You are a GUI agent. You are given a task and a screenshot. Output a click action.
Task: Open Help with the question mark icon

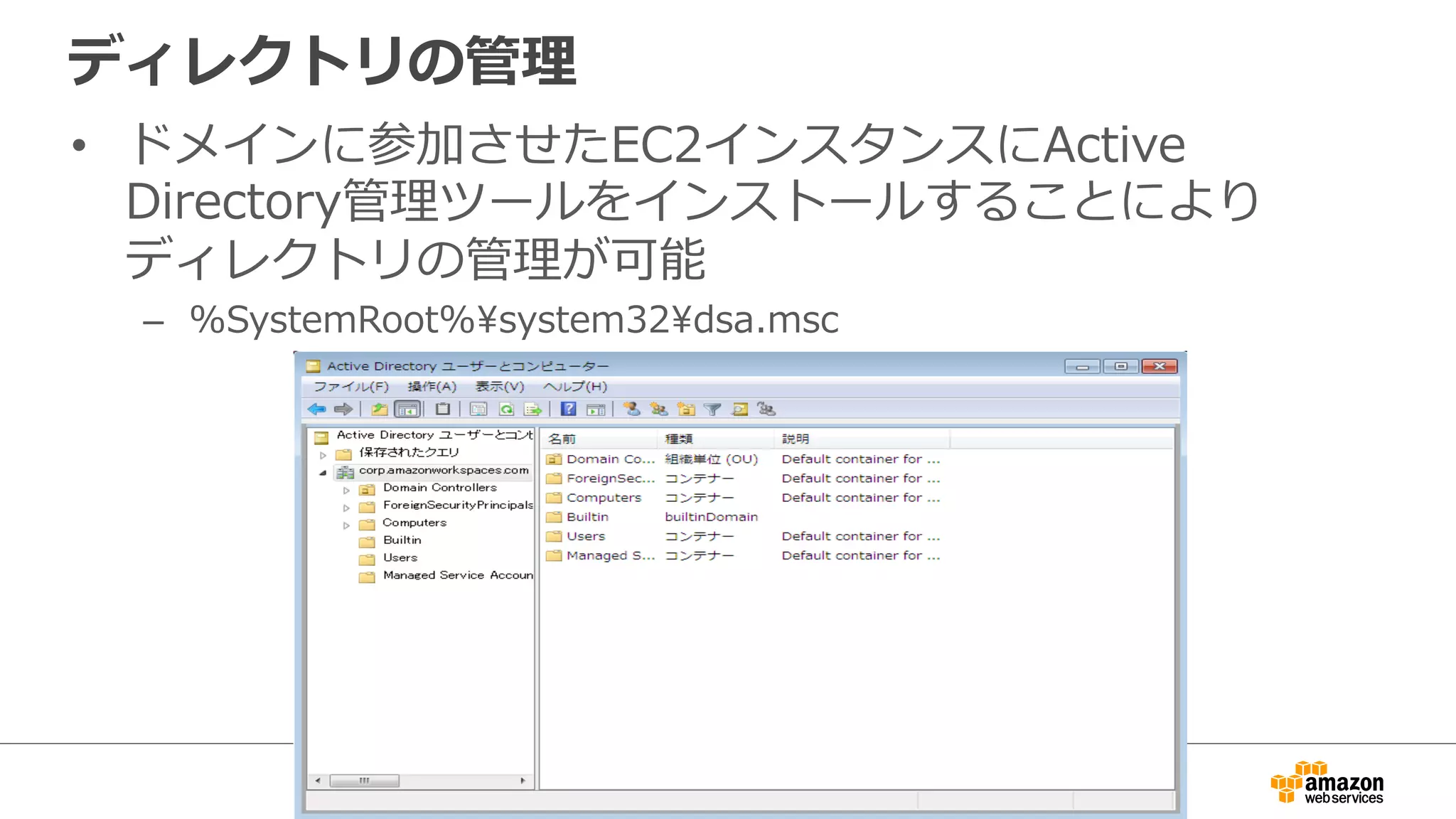coord(568,409)
